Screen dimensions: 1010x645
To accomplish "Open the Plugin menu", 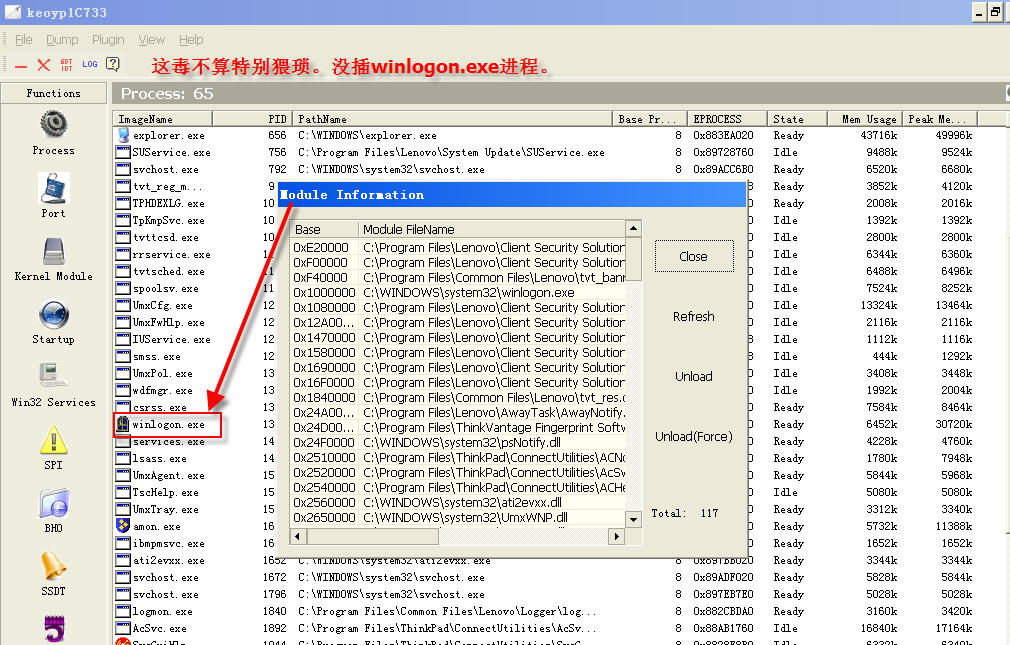I will [108, 39].
